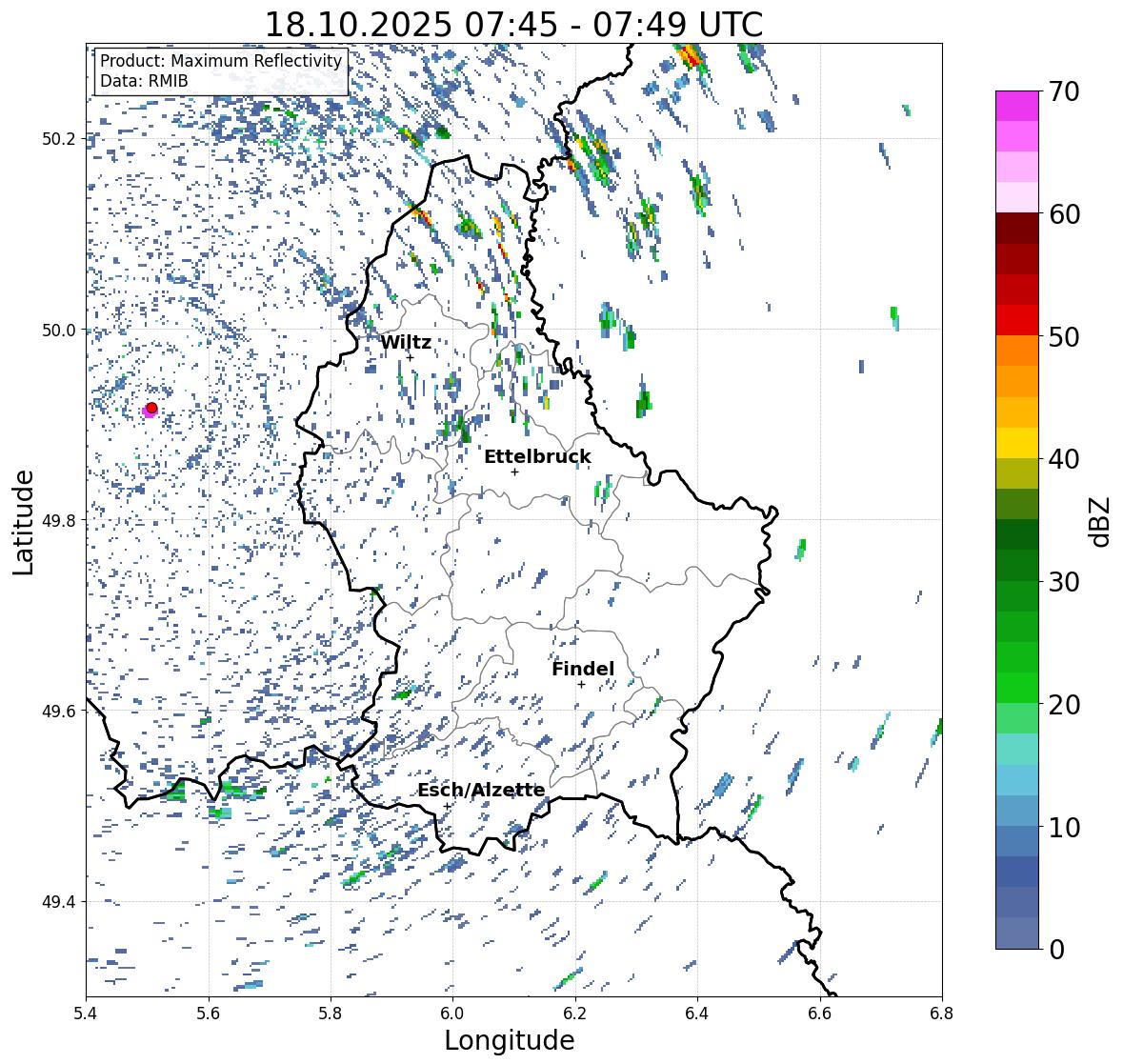Click the magenta swatch at the colorbar top
1123x1064 pixels.
point(1017,106)
